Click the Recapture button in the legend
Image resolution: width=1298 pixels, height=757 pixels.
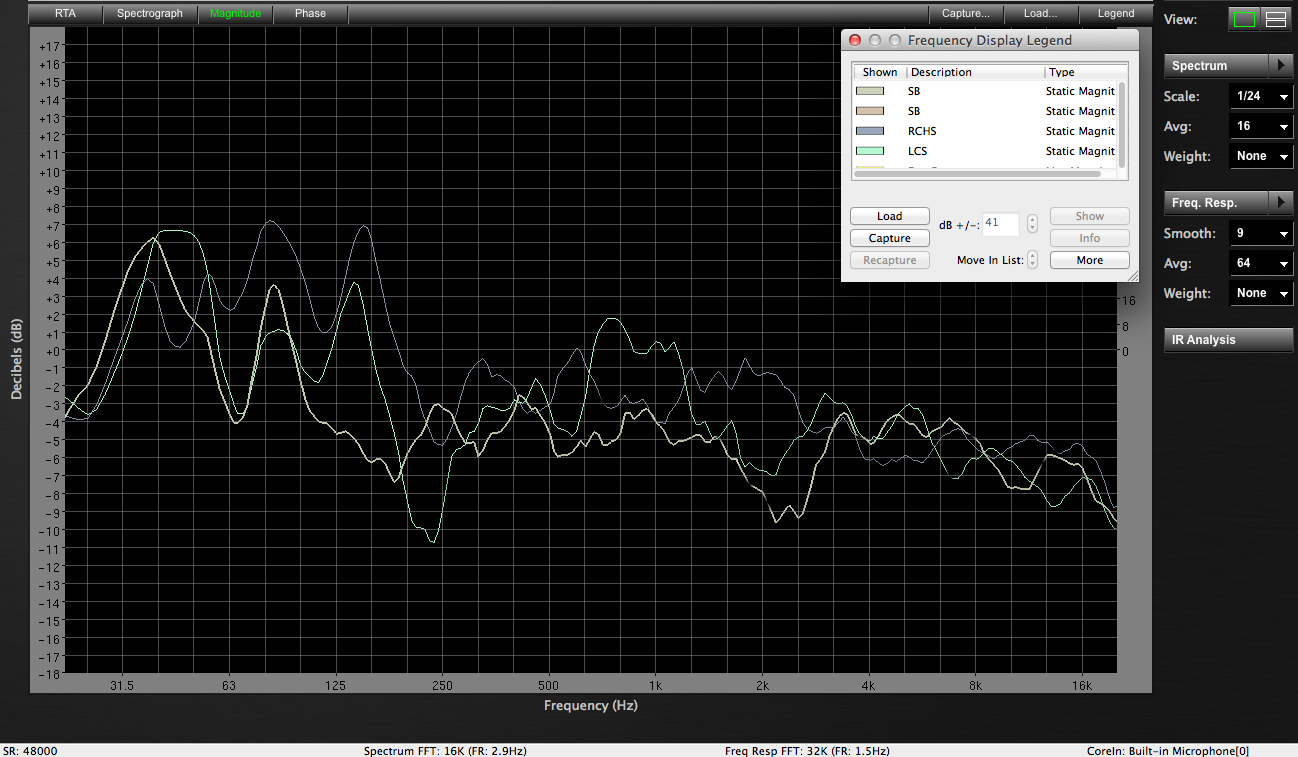pyautogui.click(x=889, y=260)
